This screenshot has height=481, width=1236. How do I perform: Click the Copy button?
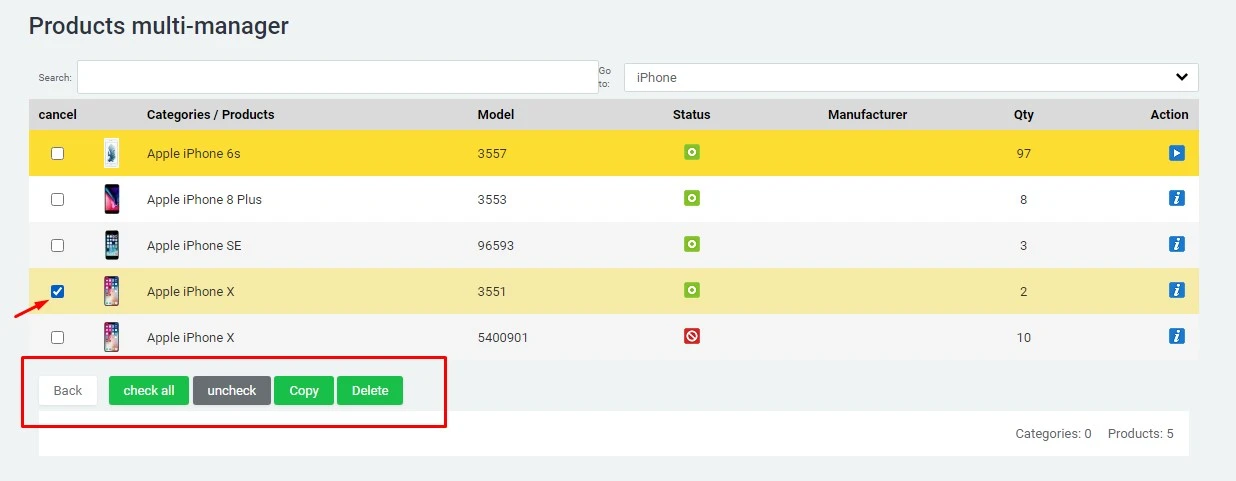coord(304,390)
